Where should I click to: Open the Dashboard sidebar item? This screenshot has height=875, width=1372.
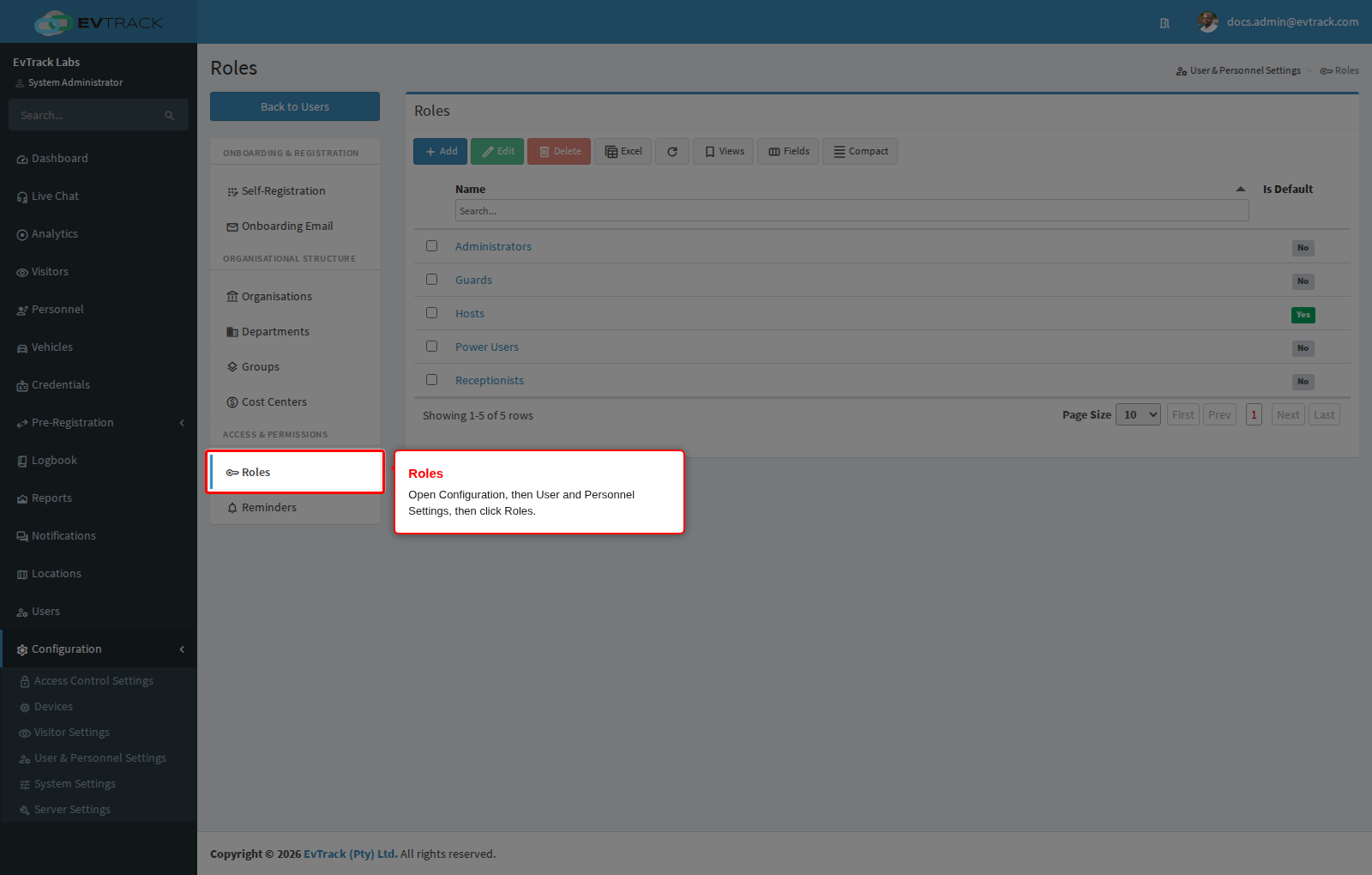(x=99, y=159)
